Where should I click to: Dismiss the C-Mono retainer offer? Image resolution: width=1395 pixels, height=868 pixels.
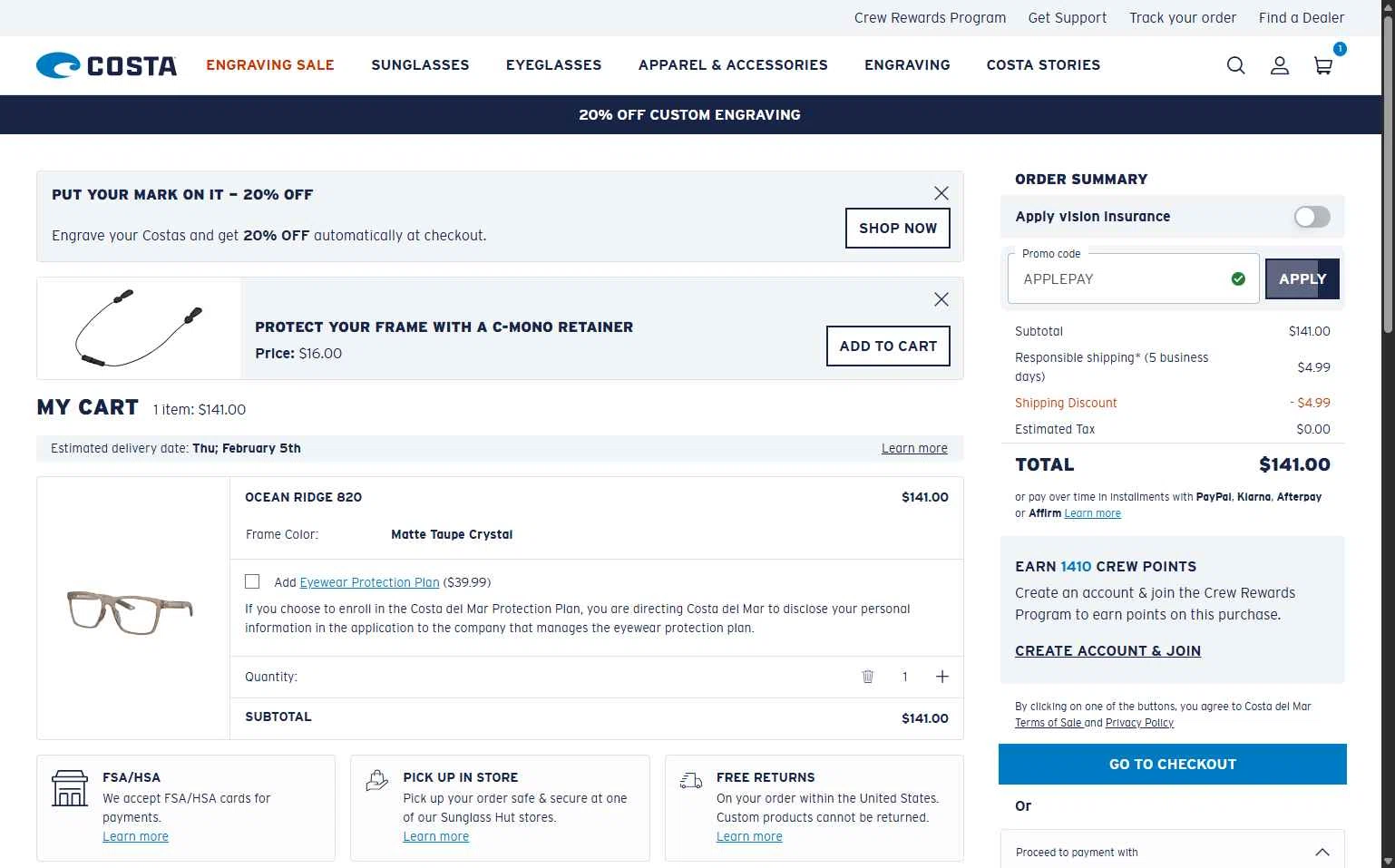click(941, 299)
